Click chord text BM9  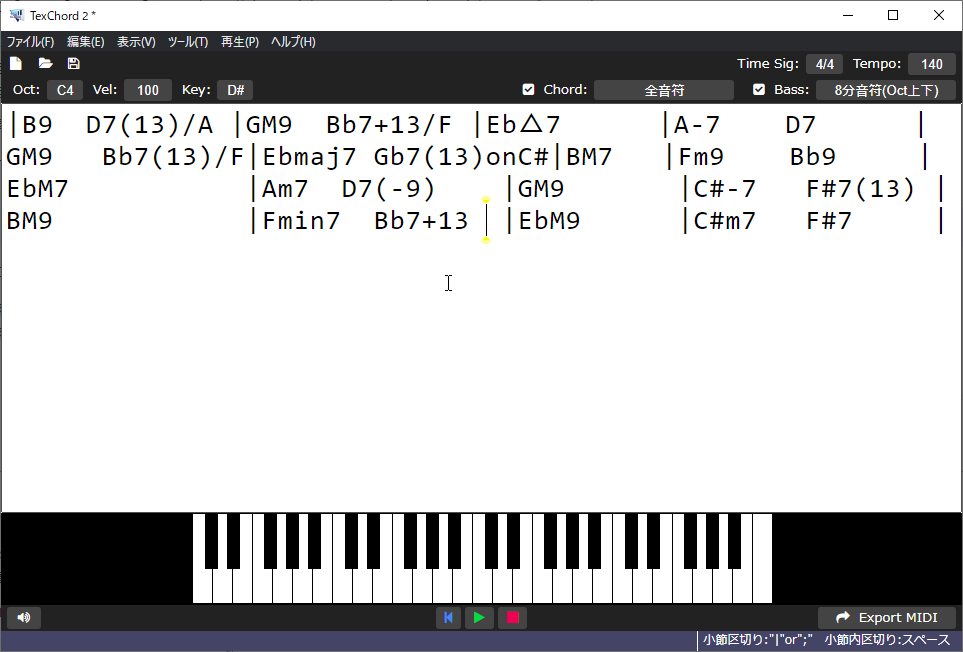coord(29,221)
